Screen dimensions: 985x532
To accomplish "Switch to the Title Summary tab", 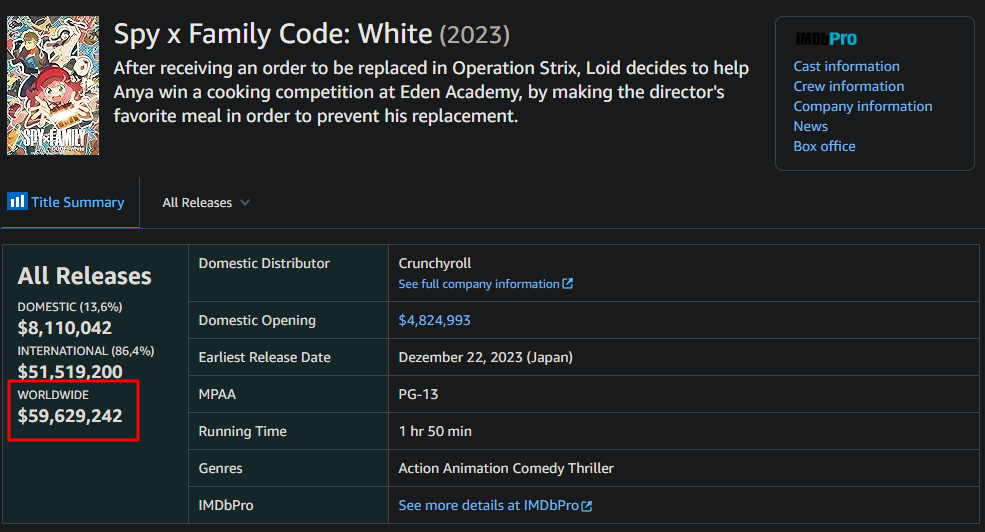I will [66, 202].
